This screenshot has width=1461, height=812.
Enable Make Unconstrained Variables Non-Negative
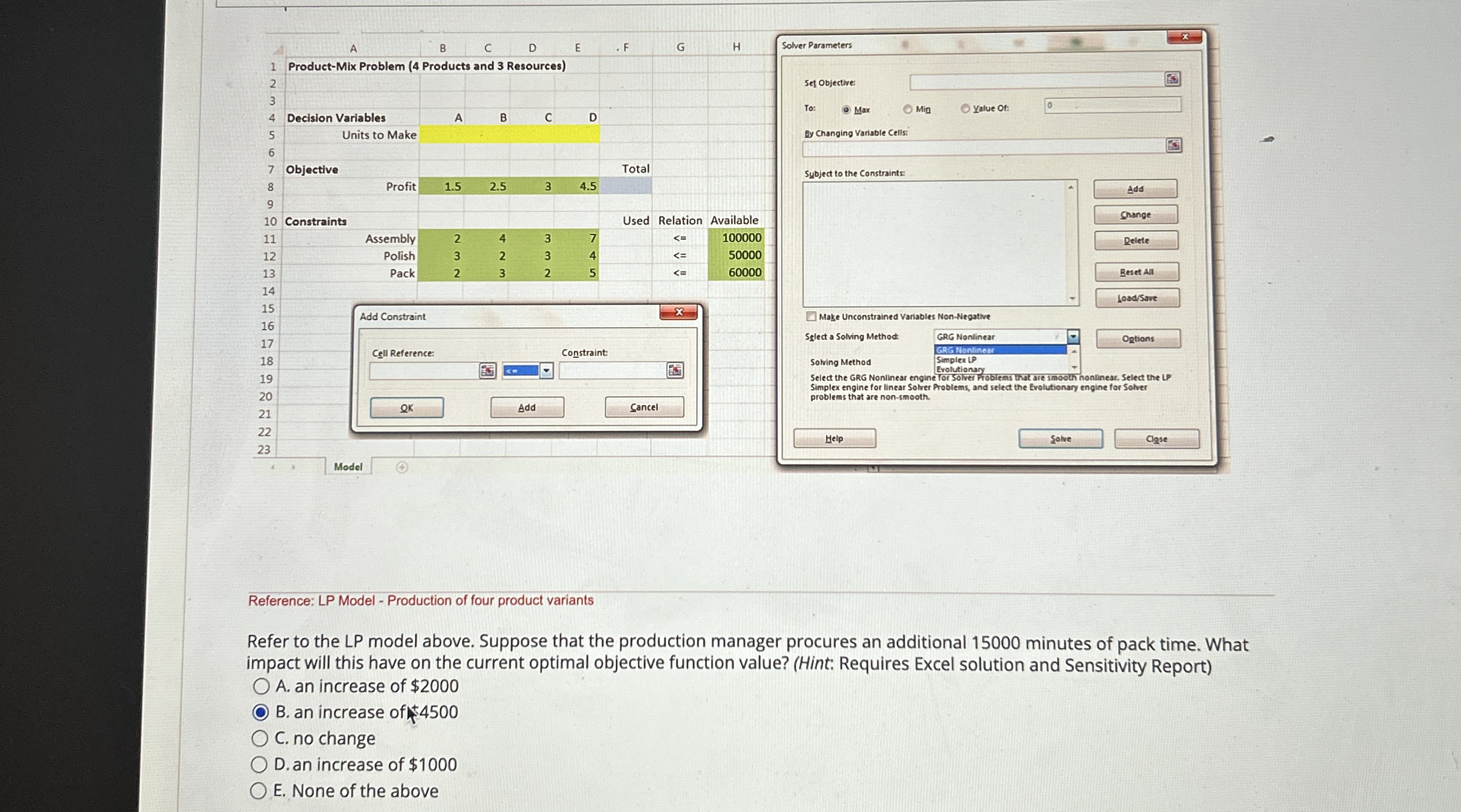click(x=811, y=317)
